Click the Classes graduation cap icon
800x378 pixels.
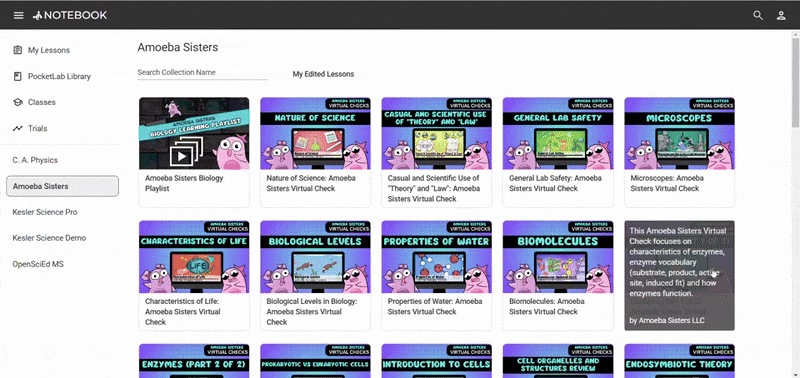[x=18, y=102]
